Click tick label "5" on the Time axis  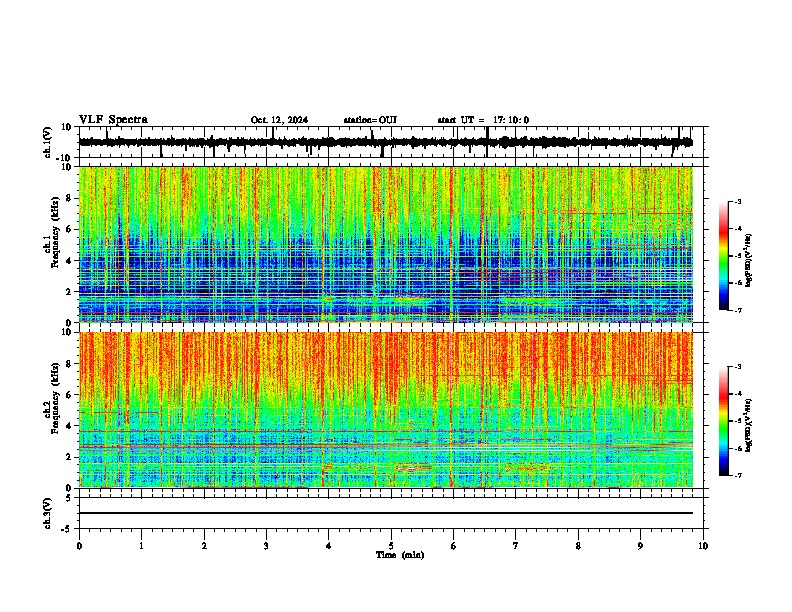tap(391, 546)
